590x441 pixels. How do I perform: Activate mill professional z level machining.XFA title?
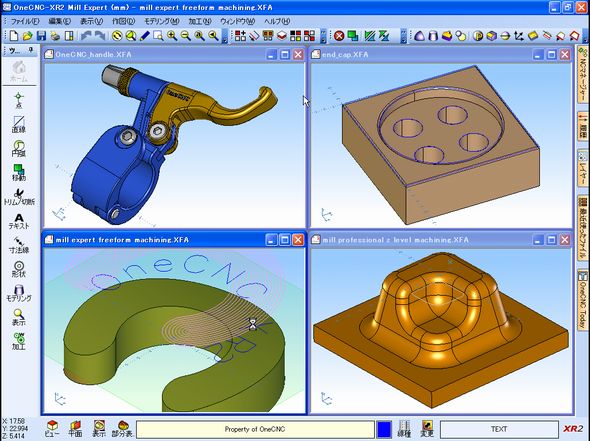click(395, 240)
